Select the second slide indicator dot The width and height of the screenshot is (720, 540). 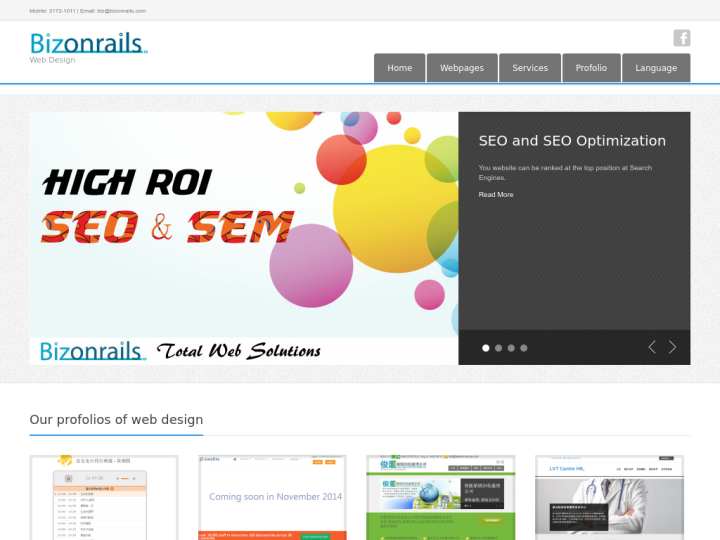(x=498, y=348)
